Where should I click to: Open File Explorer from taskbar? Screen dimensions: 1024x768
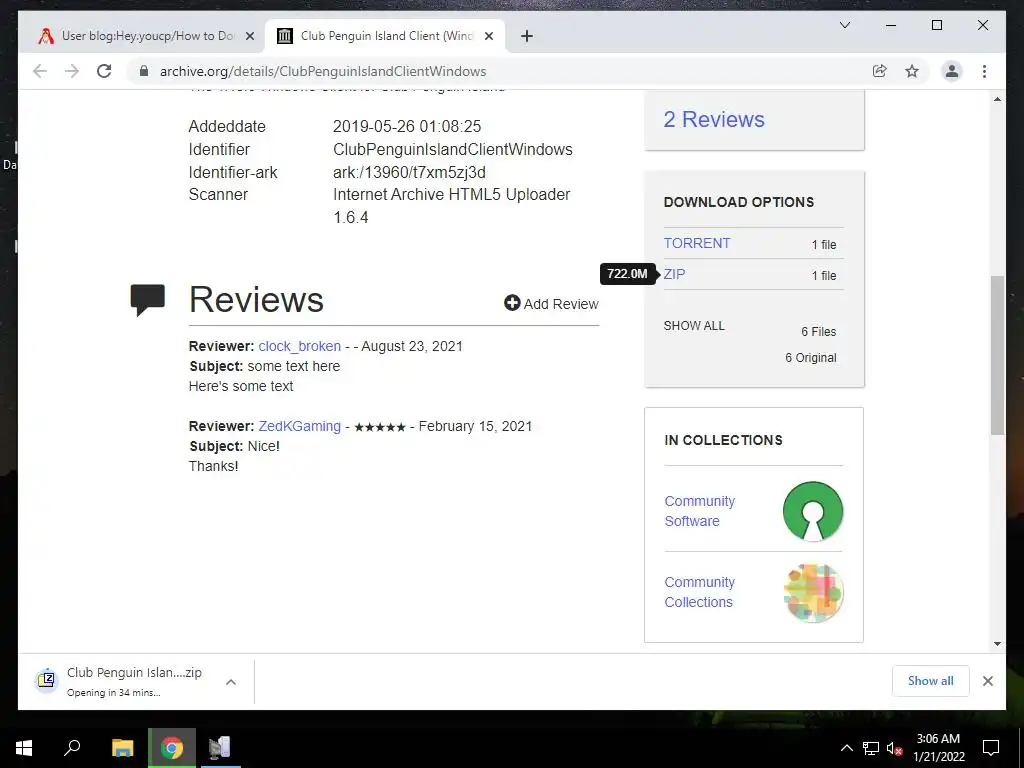(x=122, y=748)
